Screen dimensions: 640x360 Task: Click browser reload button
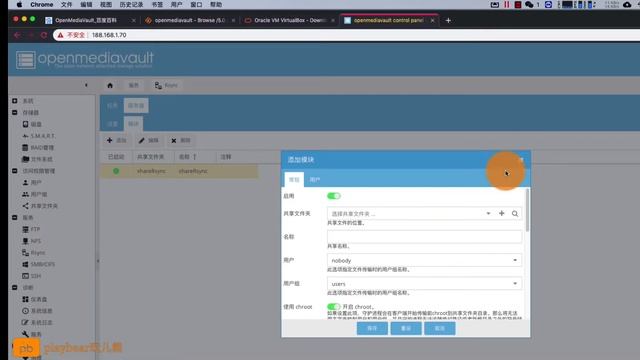tap(44, 35)
